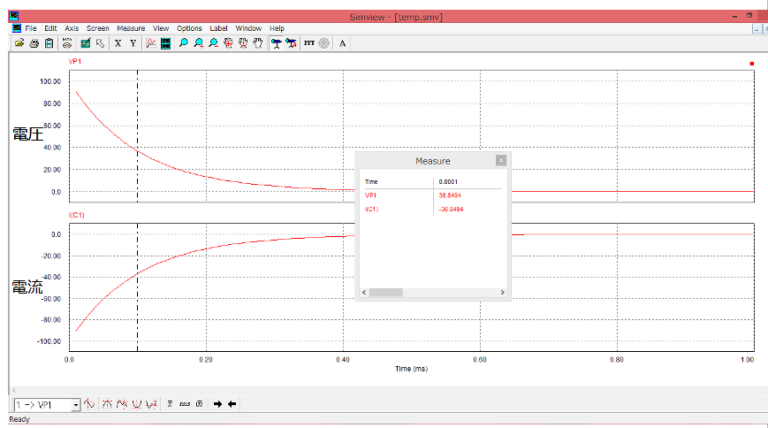This screenshot has width=768, height=428.
Task: Click the first magnifier zoom icon
Action: click(183, 43)
